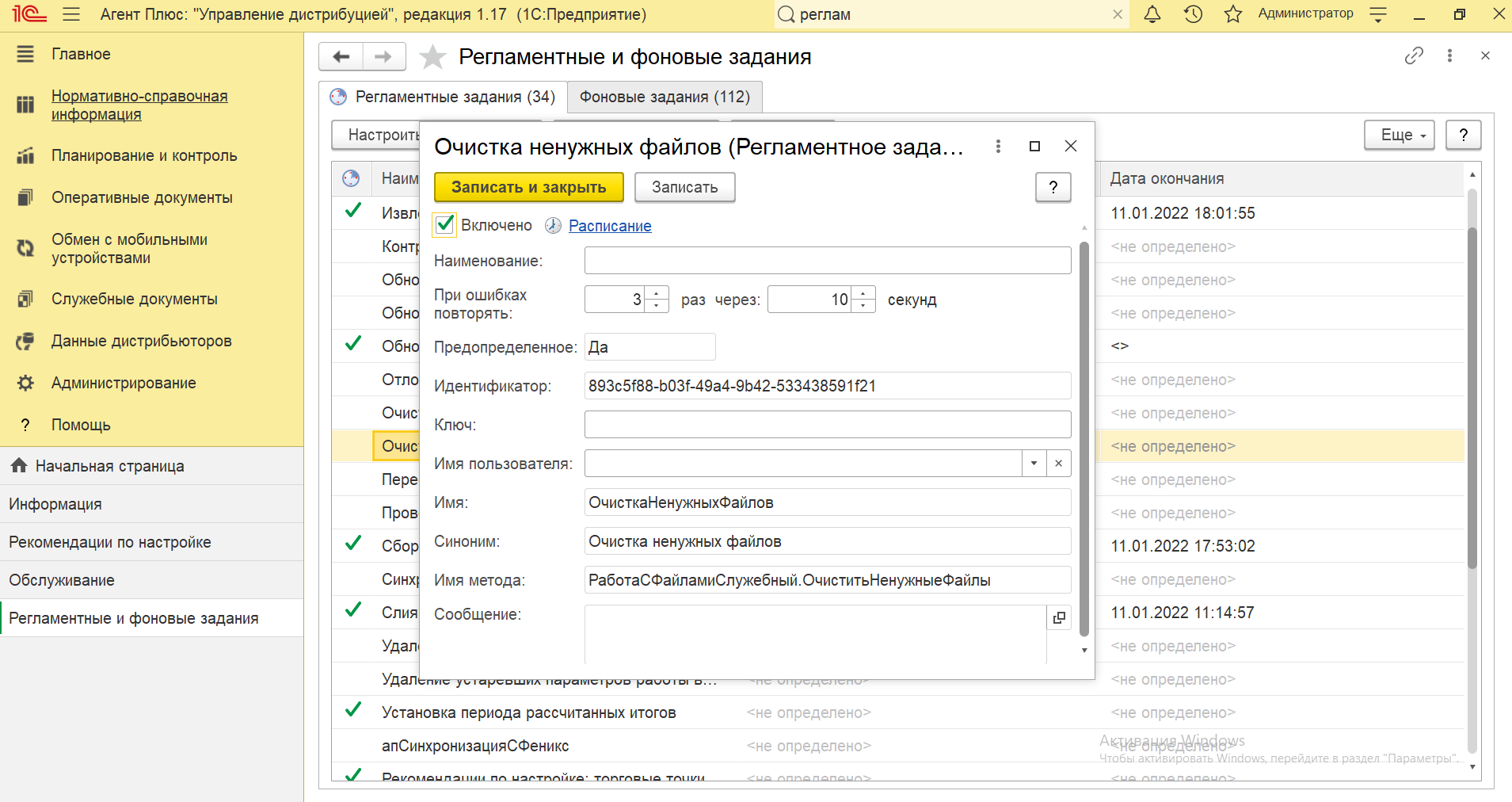Screen dimensions: 1512x802
Task: Switch to Регламентные задания (34) tab
Action: [x=444, y=97]
